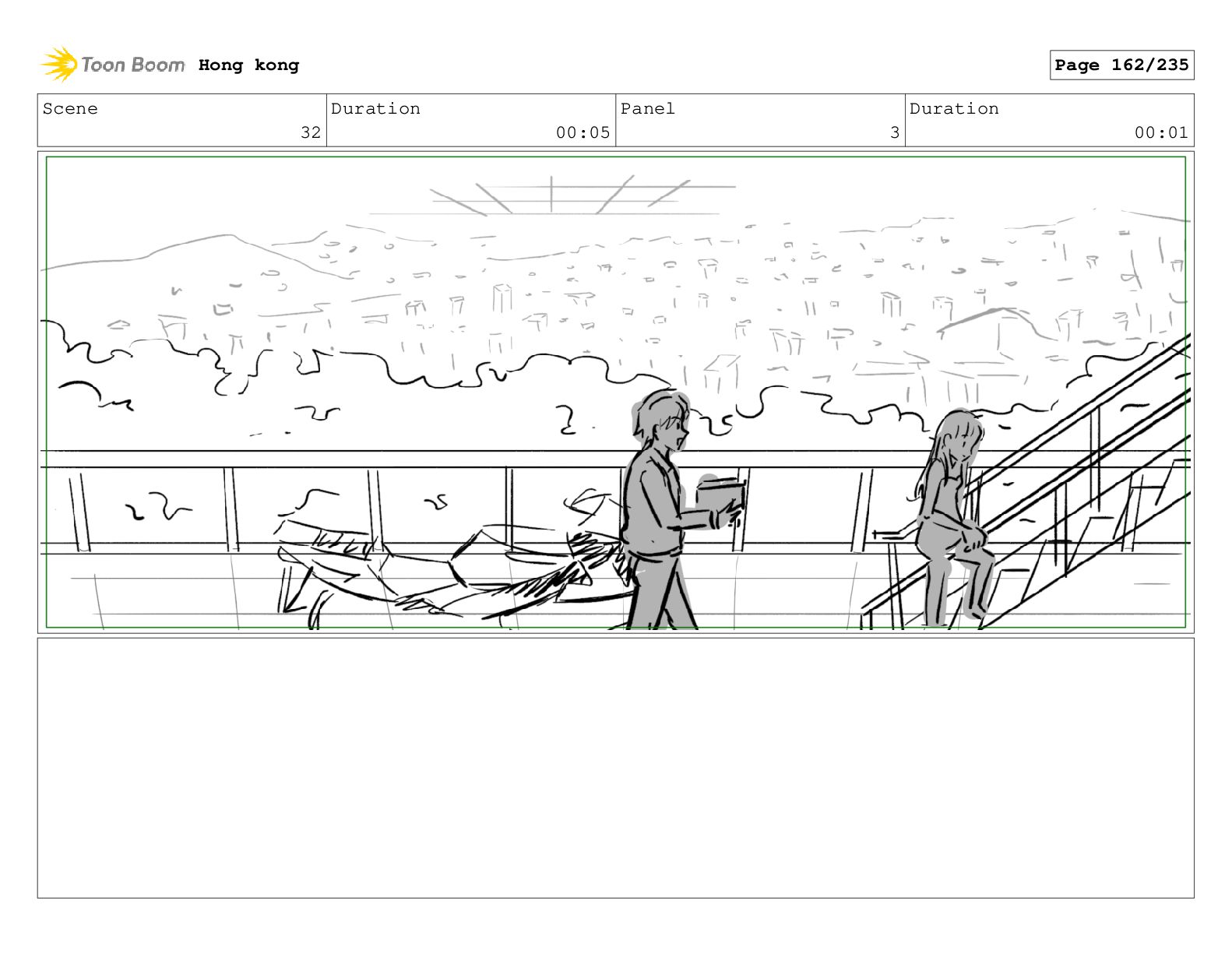Click the Toon Boom logo
This screenshot has height=954, width=1232.
113,65
